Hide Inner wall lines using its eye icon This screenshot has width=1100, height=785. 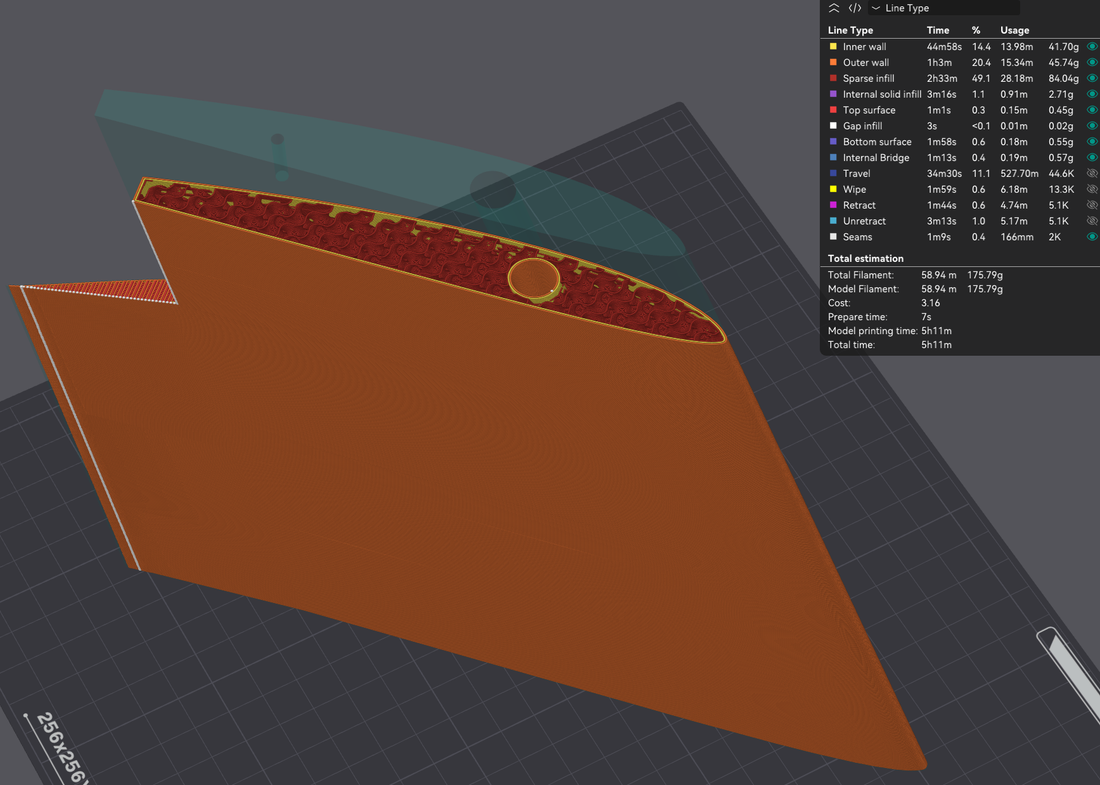1092,46
